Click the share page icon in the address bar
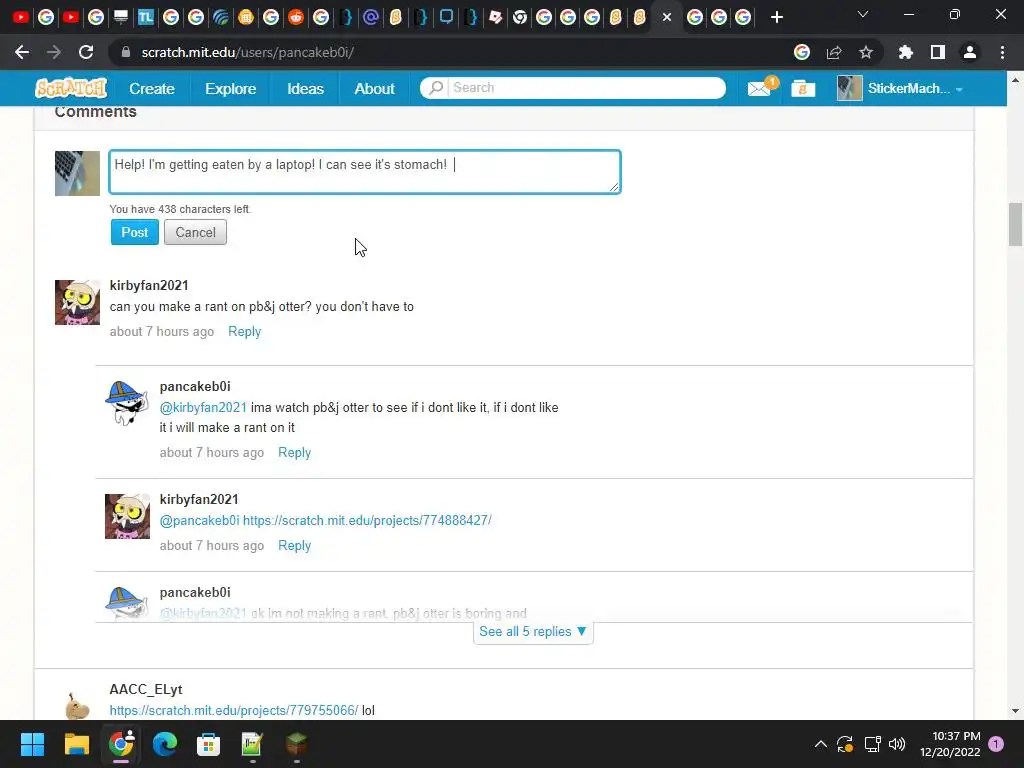Image resolution: width=1024 pixels, height=768 pixels. click(834, 52)
